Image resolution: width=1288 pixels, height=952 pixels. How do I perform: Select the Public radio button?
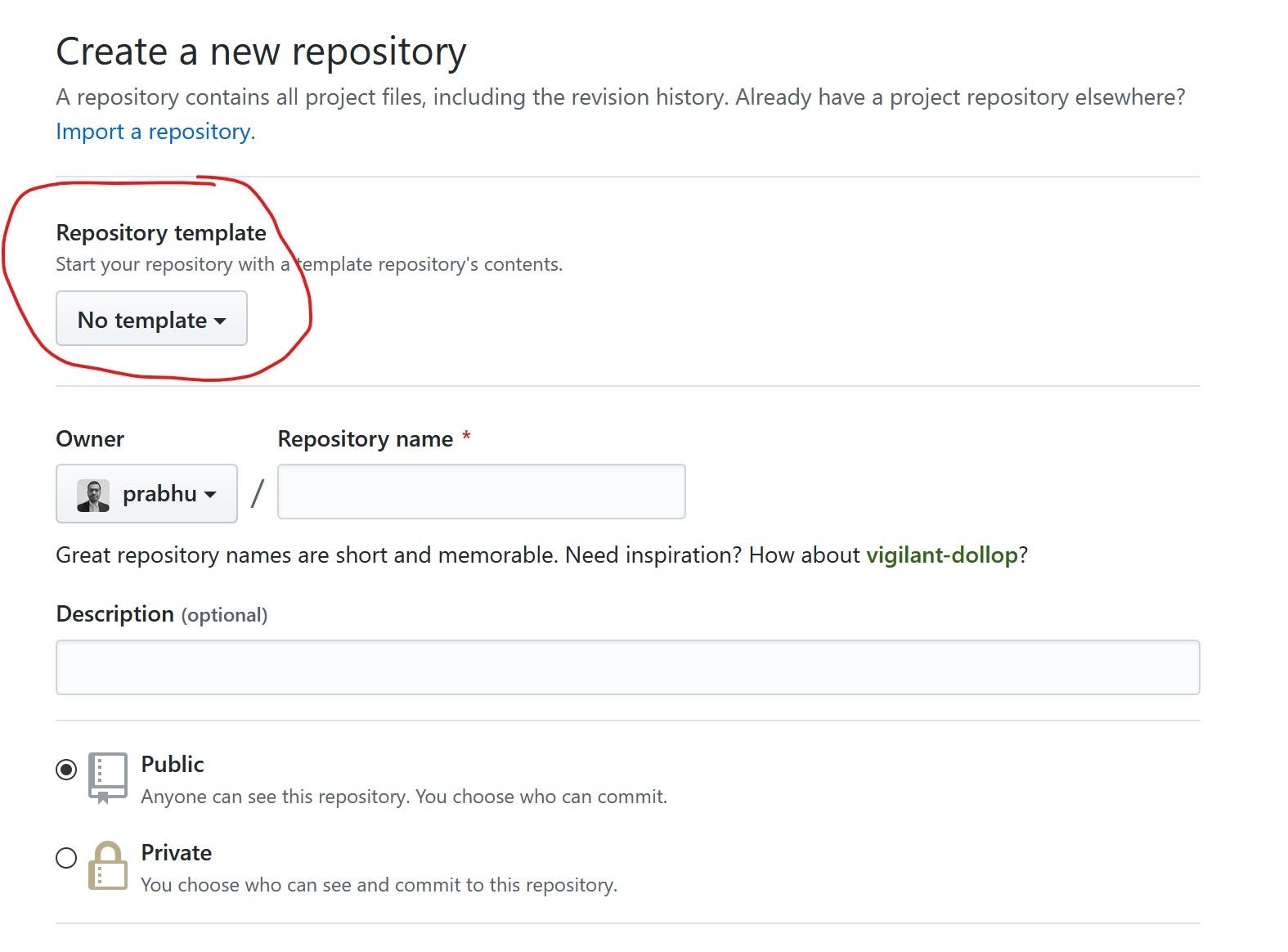65,769
